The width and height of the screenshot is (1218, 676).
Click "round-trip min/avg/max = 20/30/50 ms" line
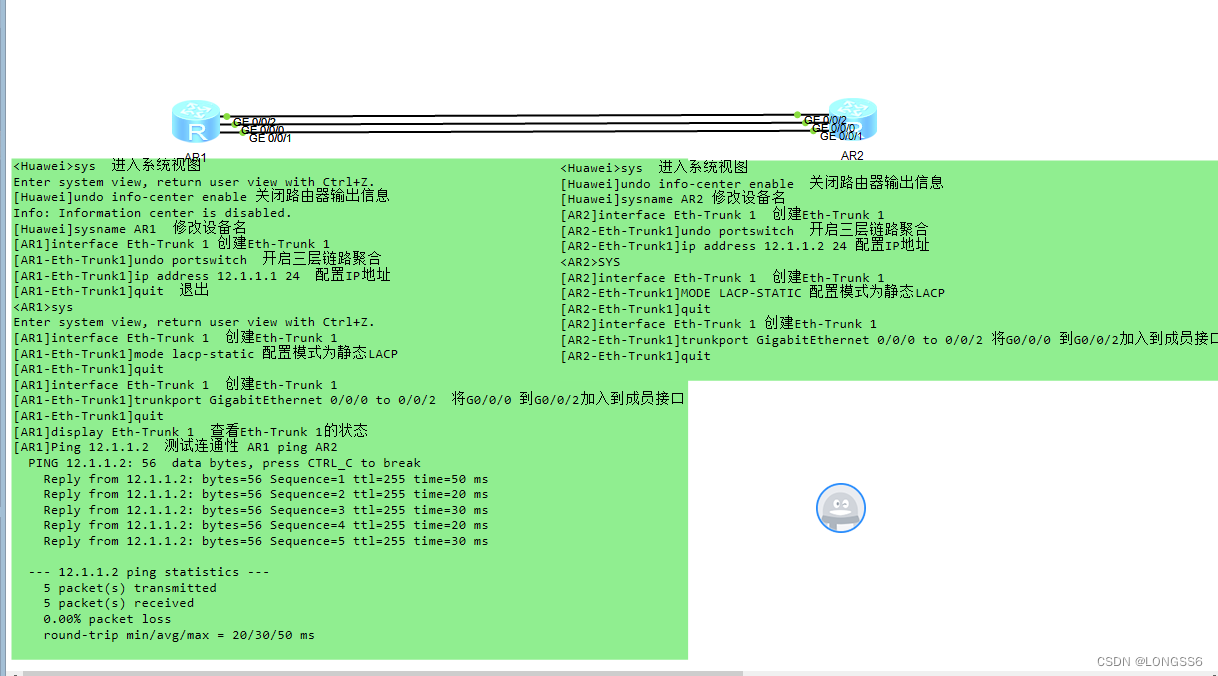(x=179, y=635)
